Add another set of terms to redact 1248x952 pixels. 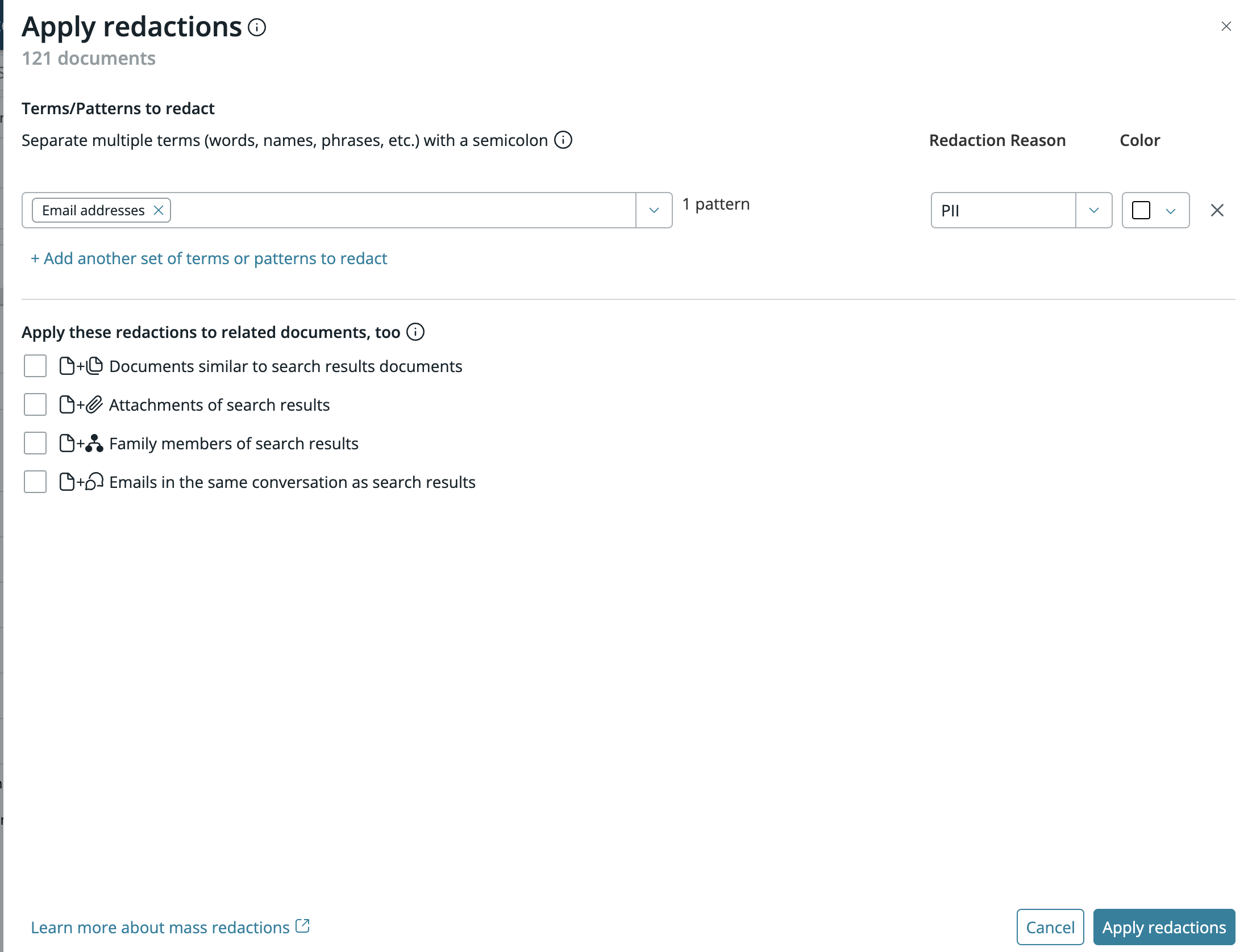pyautogui.click(x=209, y=258)
